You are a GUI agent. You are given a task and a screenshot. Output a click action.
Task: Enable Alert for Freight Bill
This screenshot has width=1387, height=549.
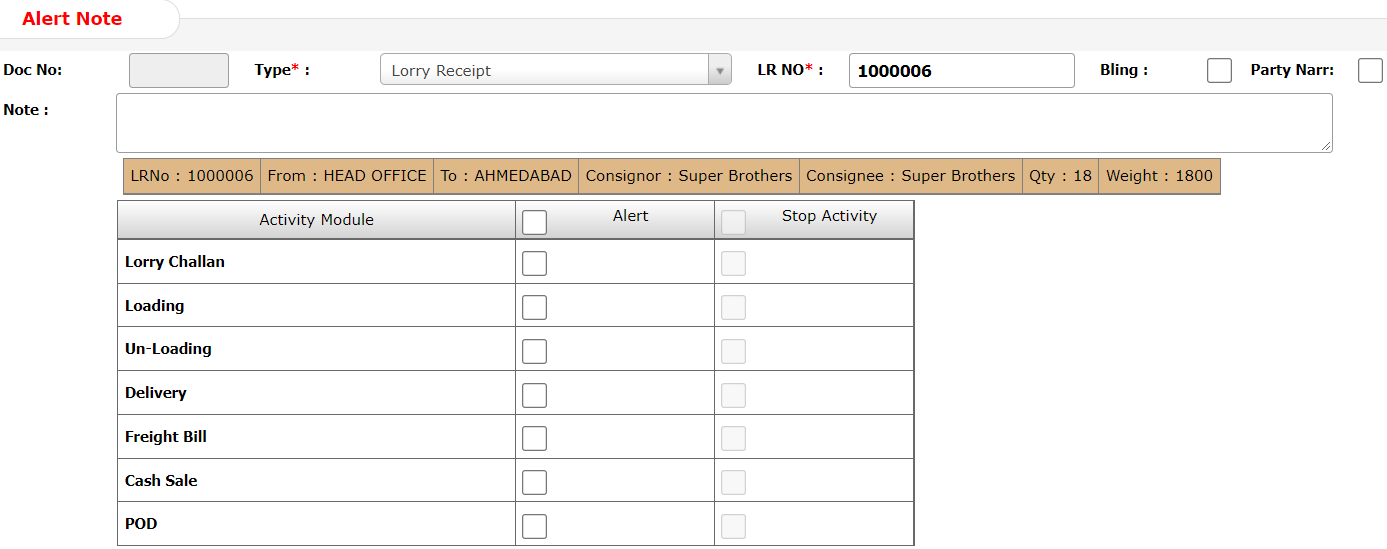[x=535, y=438]
